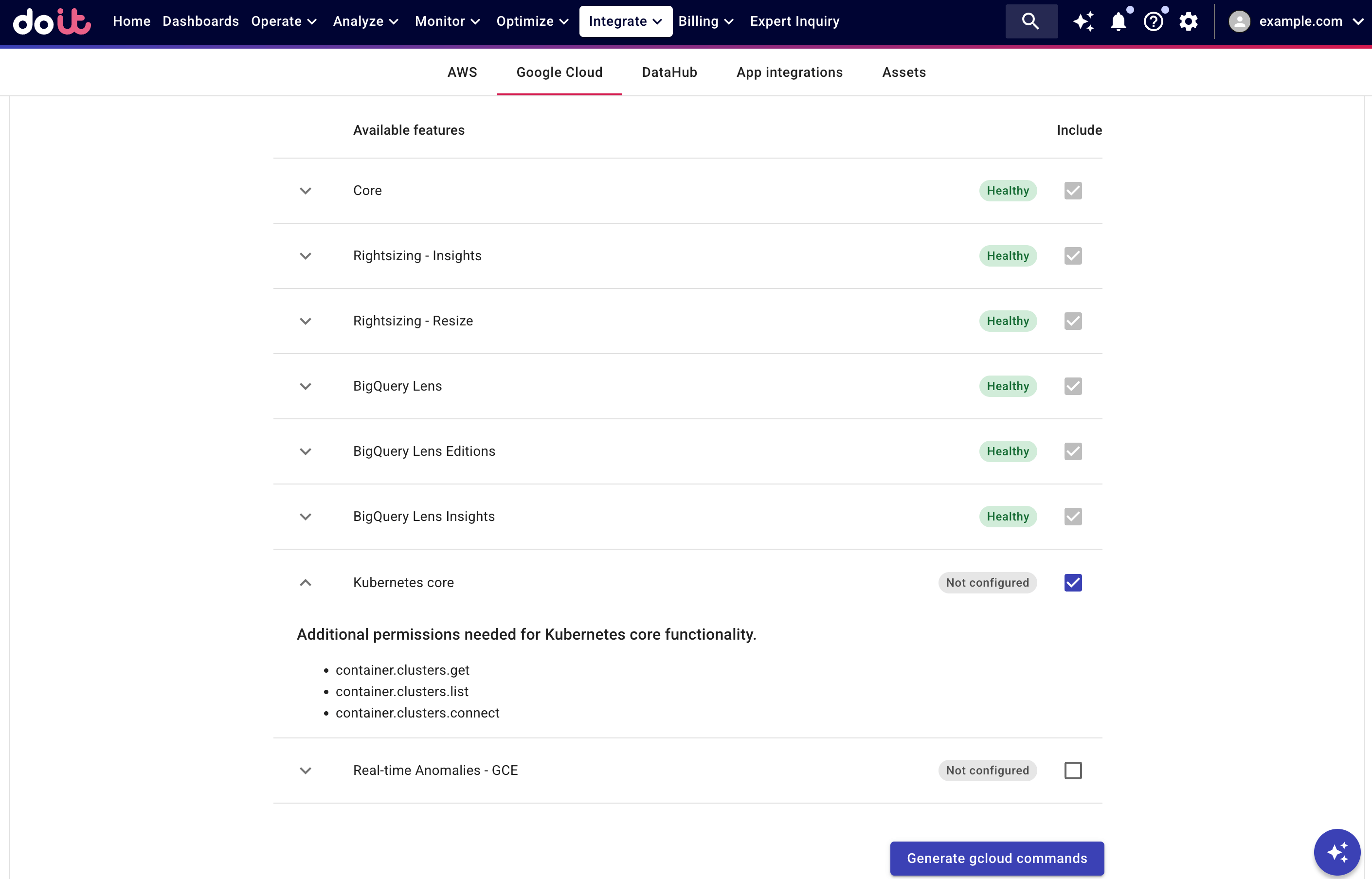Open the DataHub tab
The height and width of the screenshot is (879, 1372).
tap(669, 72)
